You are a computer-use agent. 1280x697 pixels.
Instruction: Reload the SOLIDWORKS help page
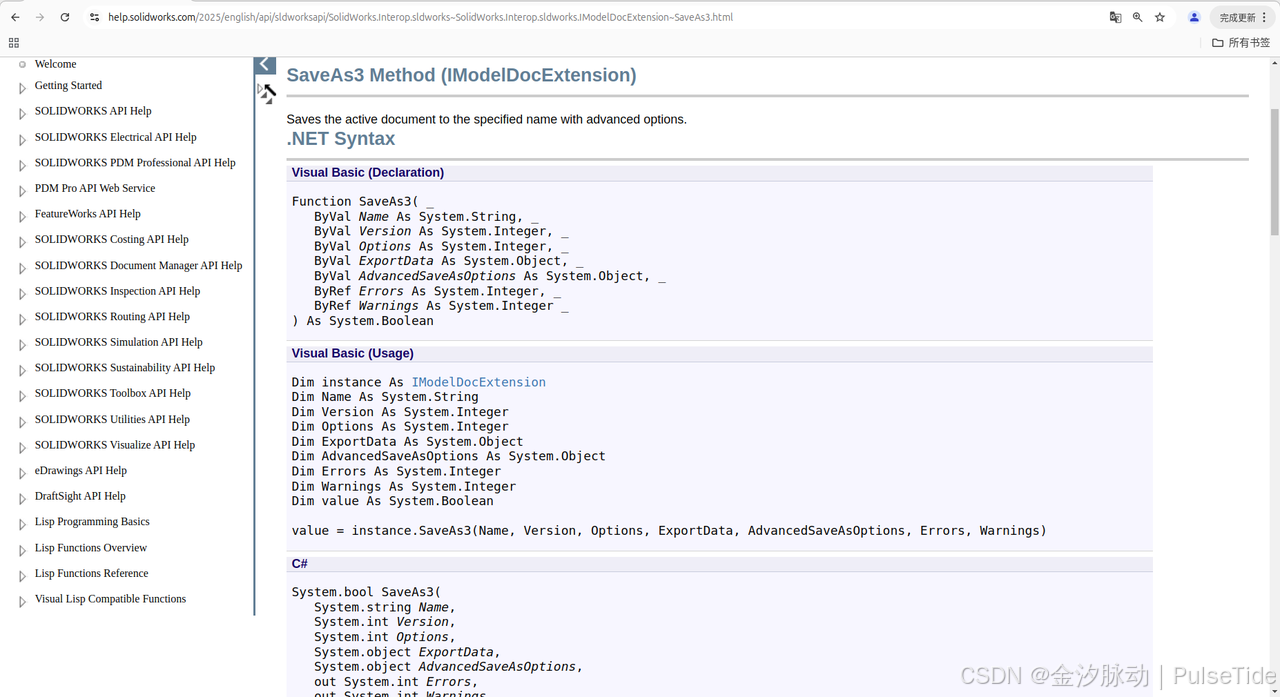point(65,17)
